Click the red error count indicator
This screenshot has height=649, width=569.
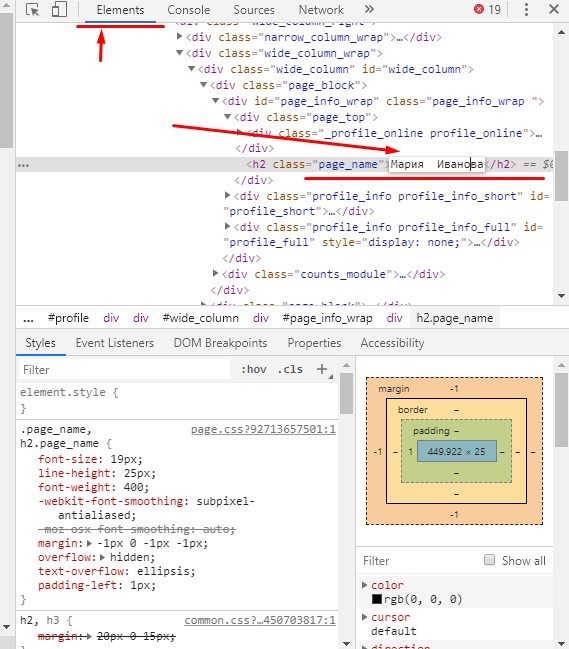(x=487, y=9)
